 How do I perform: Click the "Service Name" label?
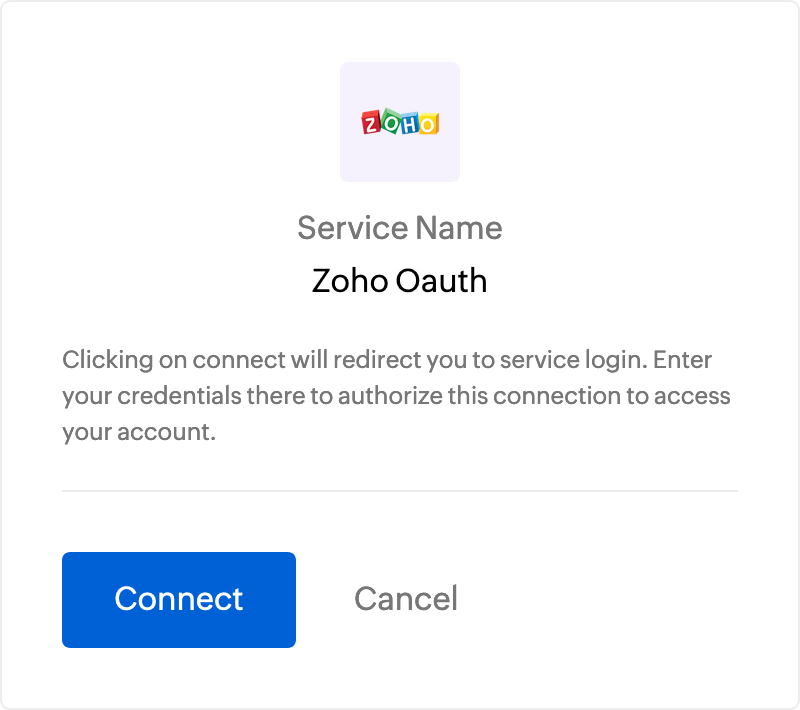pyautogui.click(x=400, y=228)
